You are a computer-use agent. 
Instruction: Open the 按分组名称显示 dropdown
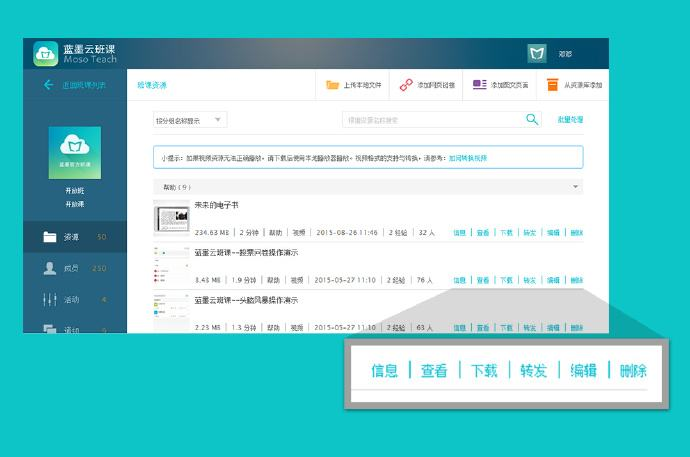190,120
